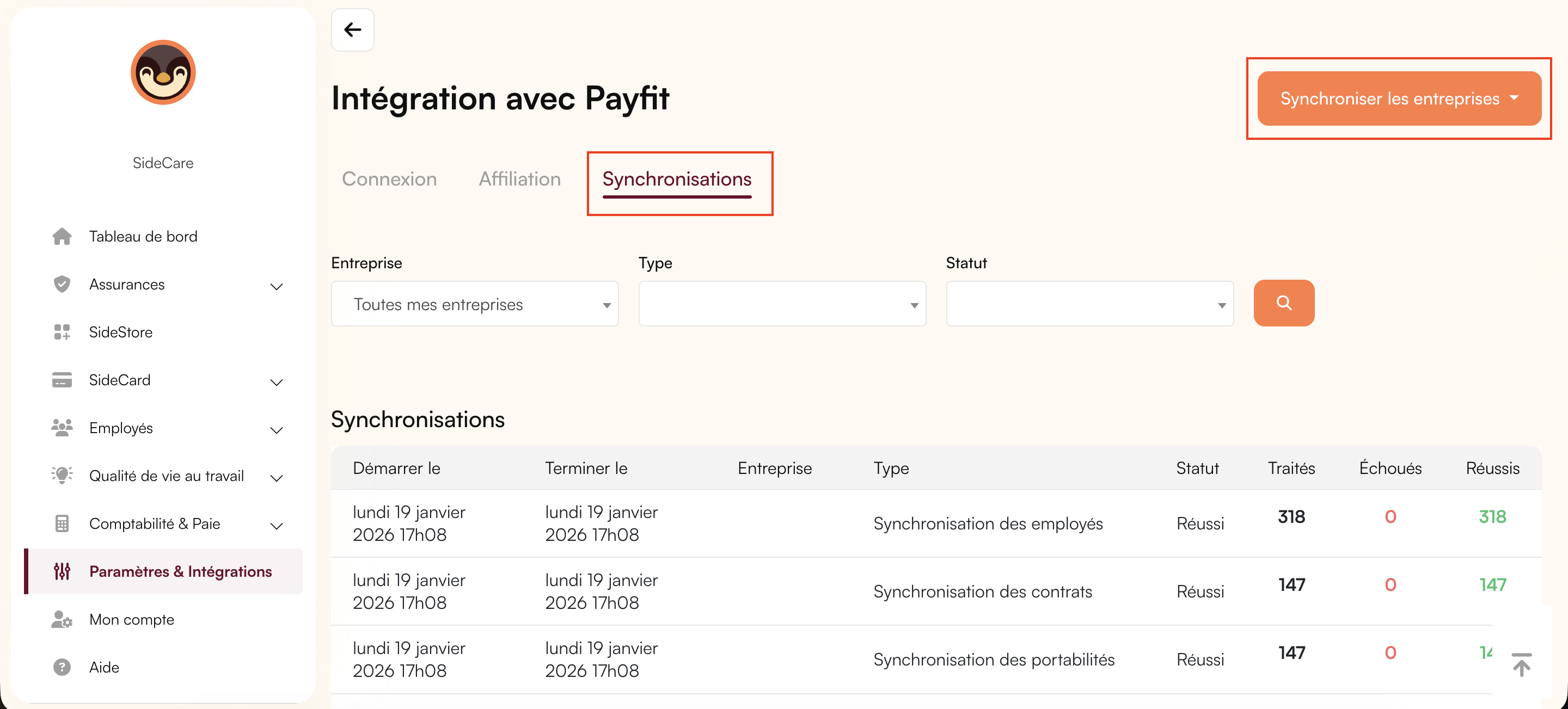
Task: Click the Intégration avec Payfit heading
Action: coord(500,98)
